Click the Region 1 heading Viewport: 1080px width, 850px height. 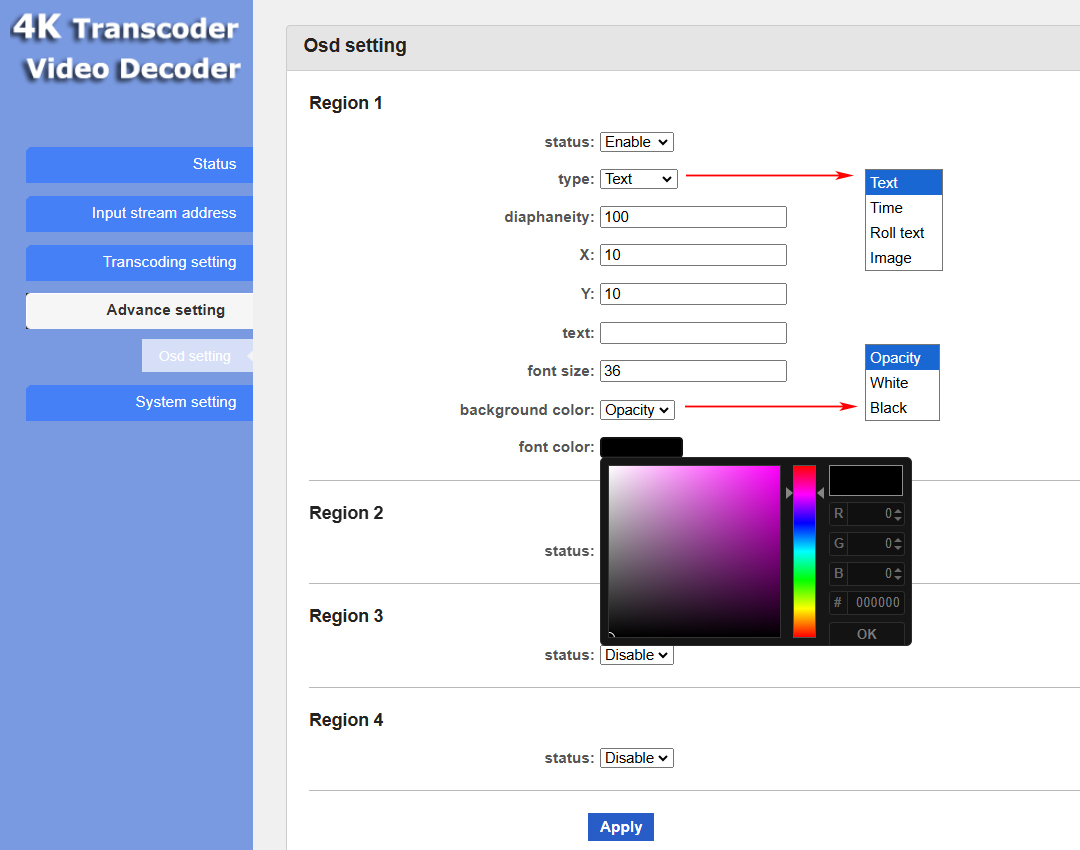(x=345, y=103)
